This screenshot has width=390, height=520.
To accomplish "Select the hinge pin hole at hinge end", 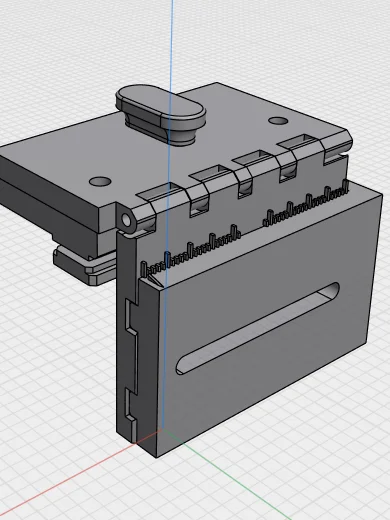I will pyautogui.click(x=126, y=220).
